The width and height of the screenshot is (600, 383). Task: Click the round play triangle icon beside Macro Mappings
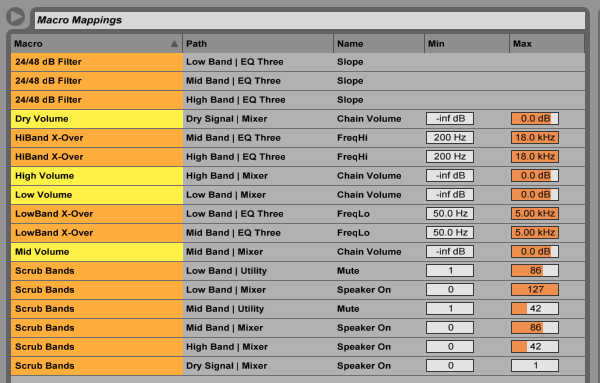(15, 17)
